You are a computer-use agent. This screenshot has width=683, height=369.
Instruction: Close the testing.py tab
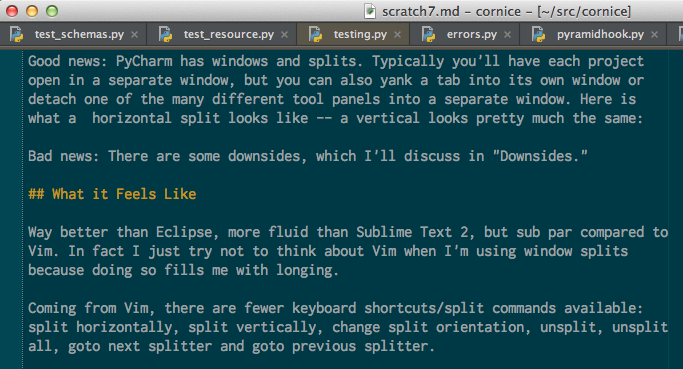point(397,34)
